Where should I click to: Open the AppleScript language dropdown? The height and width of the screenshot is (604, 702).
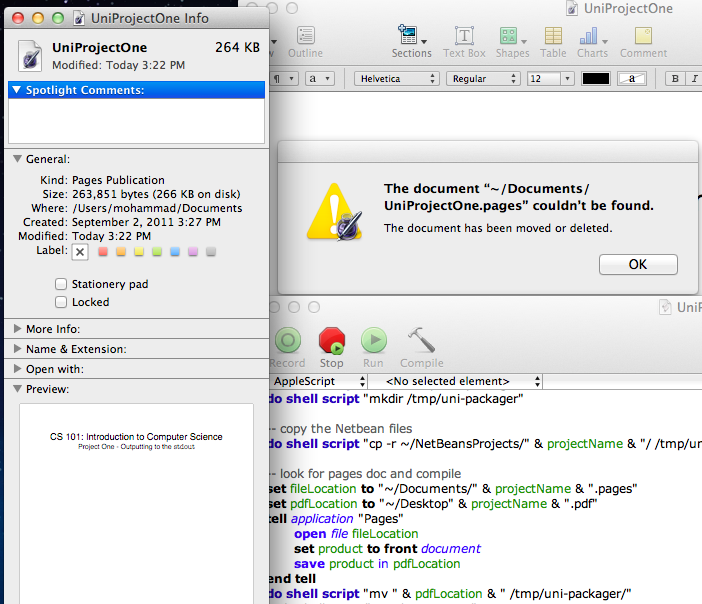tap(319, 381)
